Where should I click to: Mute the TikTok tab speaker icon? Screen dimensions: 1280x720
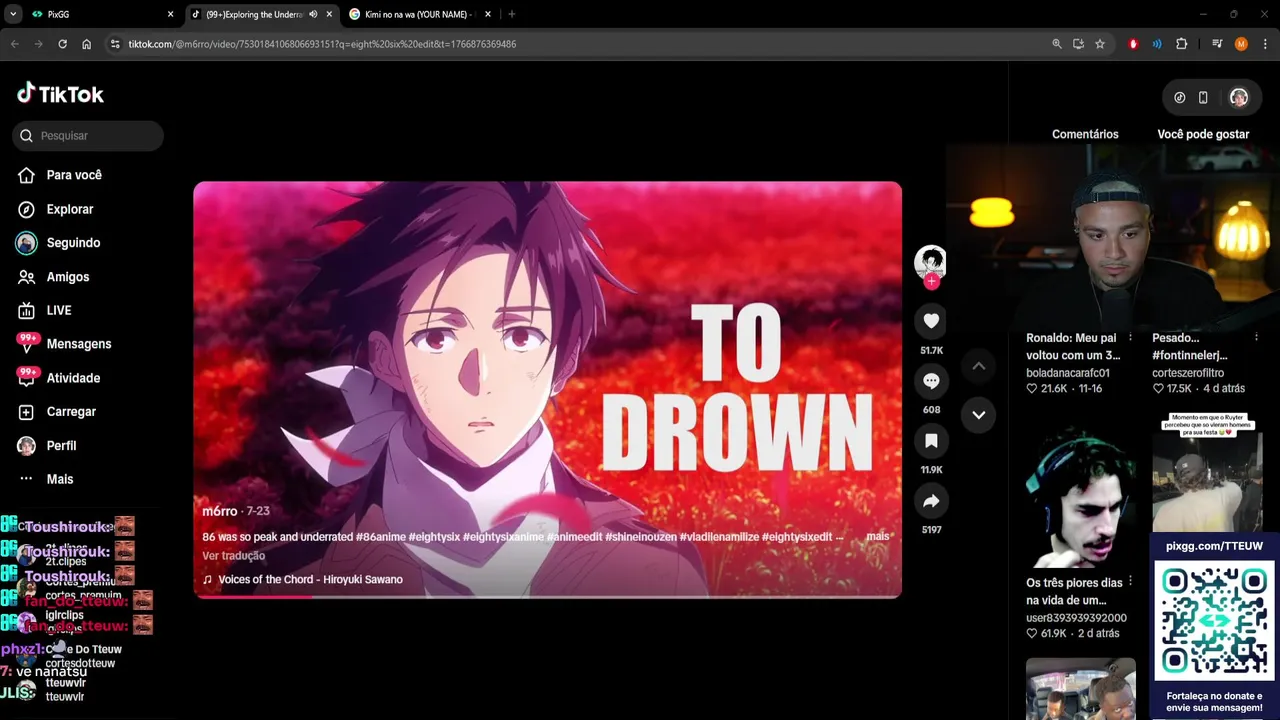[x=313, y=14]
